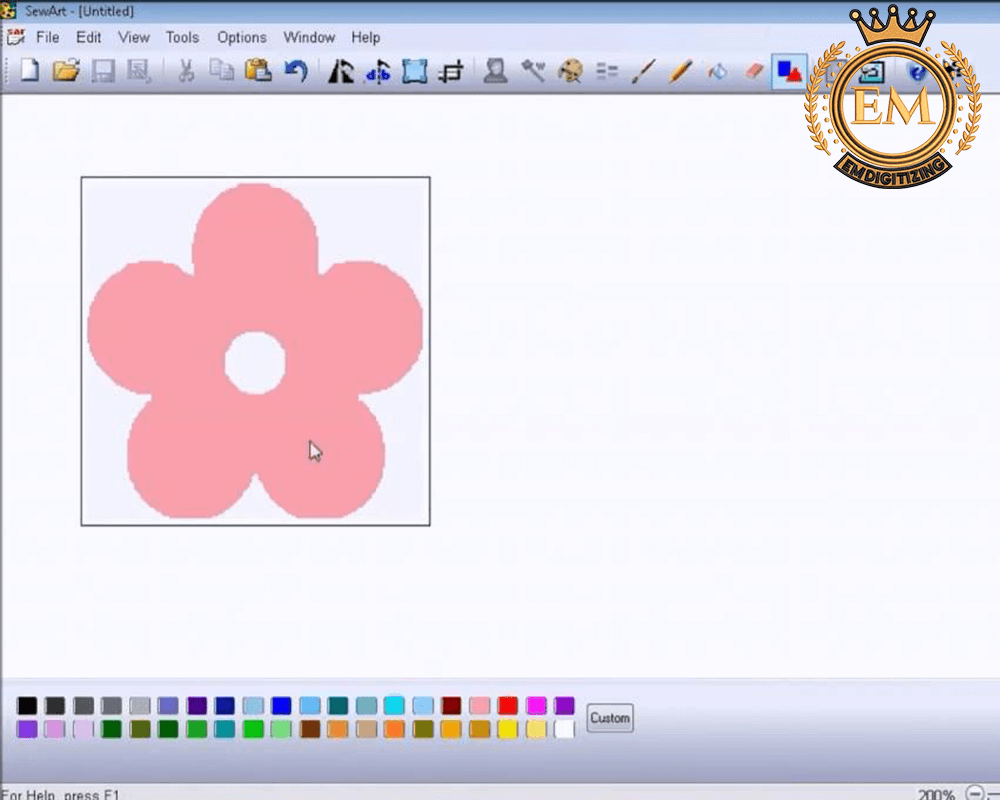
Task: Open the File menu
Action: click(x=47, y=37)
